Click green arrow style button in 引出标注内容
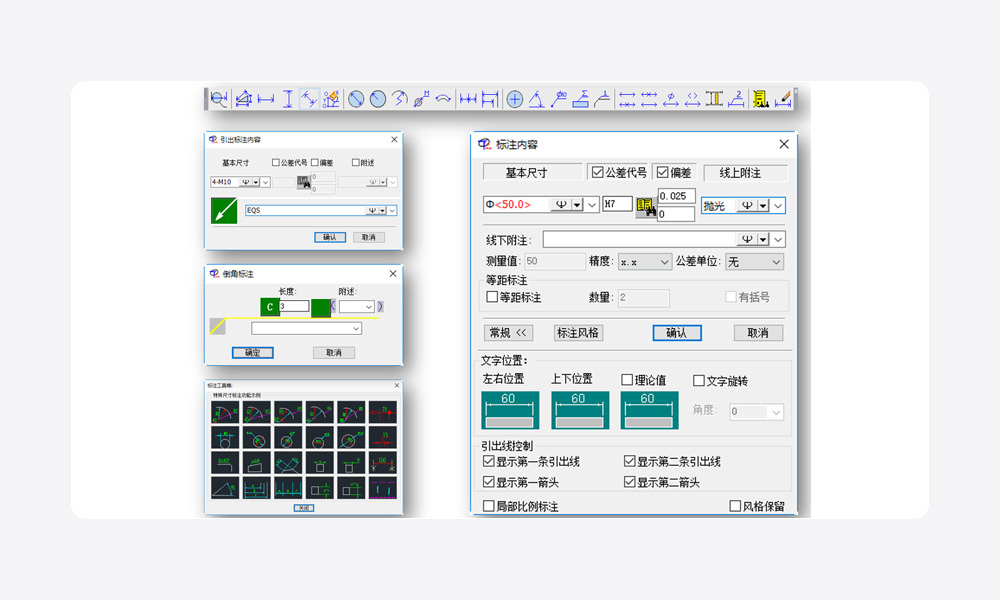This screenshot has height=600, width=1000. pos(224,210)
